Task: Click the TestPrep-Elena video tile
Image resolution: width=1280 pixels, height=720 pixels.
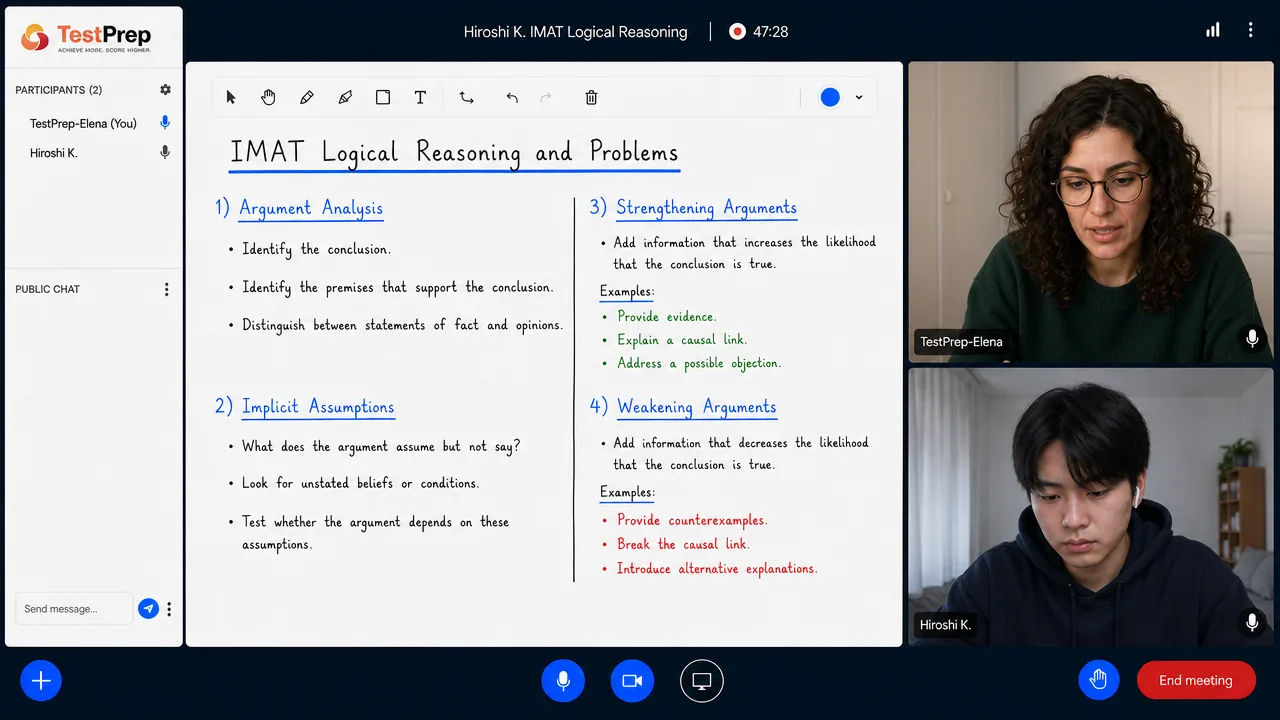Action: click(x=1091, y=212)
